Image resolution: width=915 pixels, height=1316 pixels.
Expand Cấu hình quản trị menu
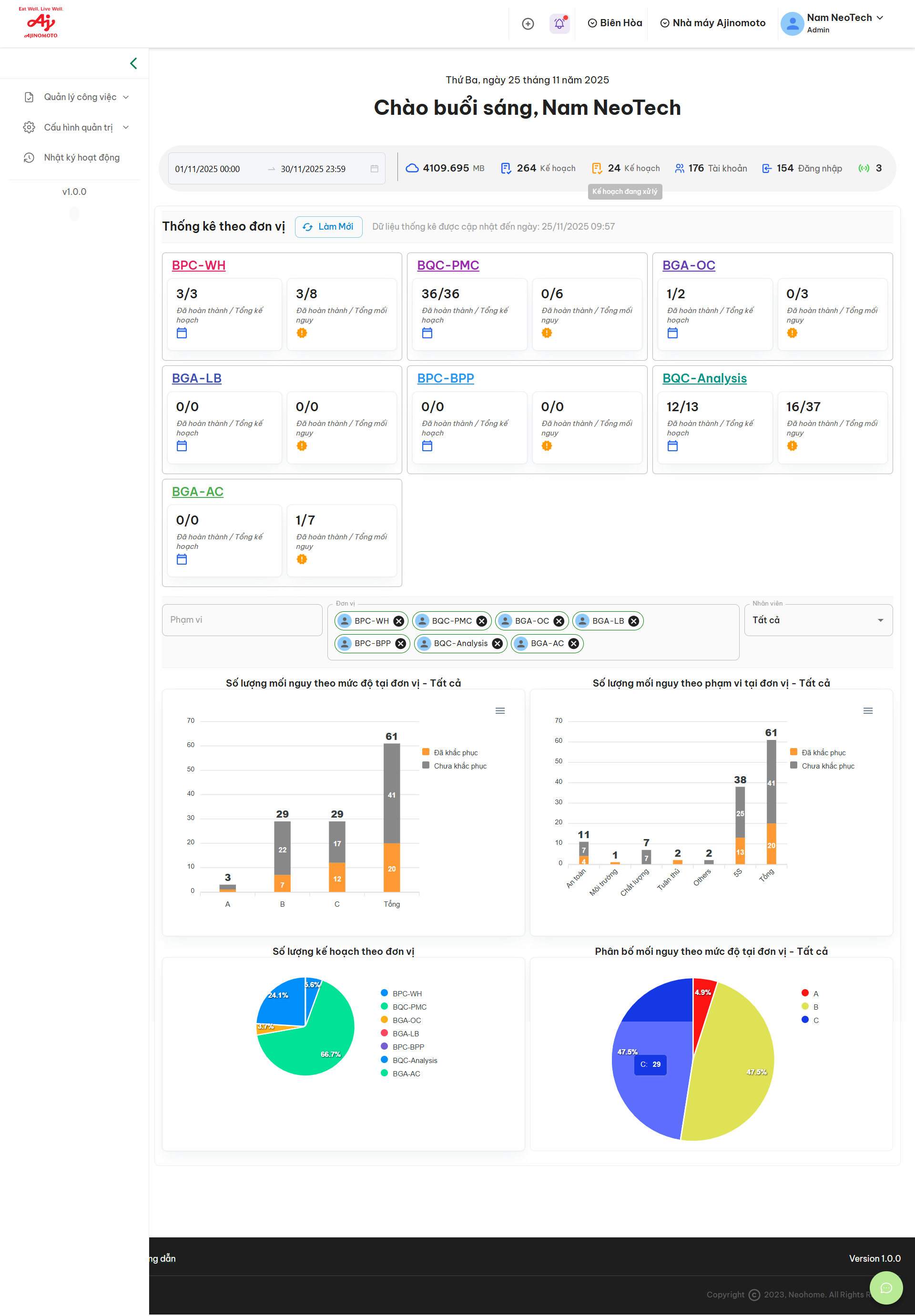coord(77,127)
